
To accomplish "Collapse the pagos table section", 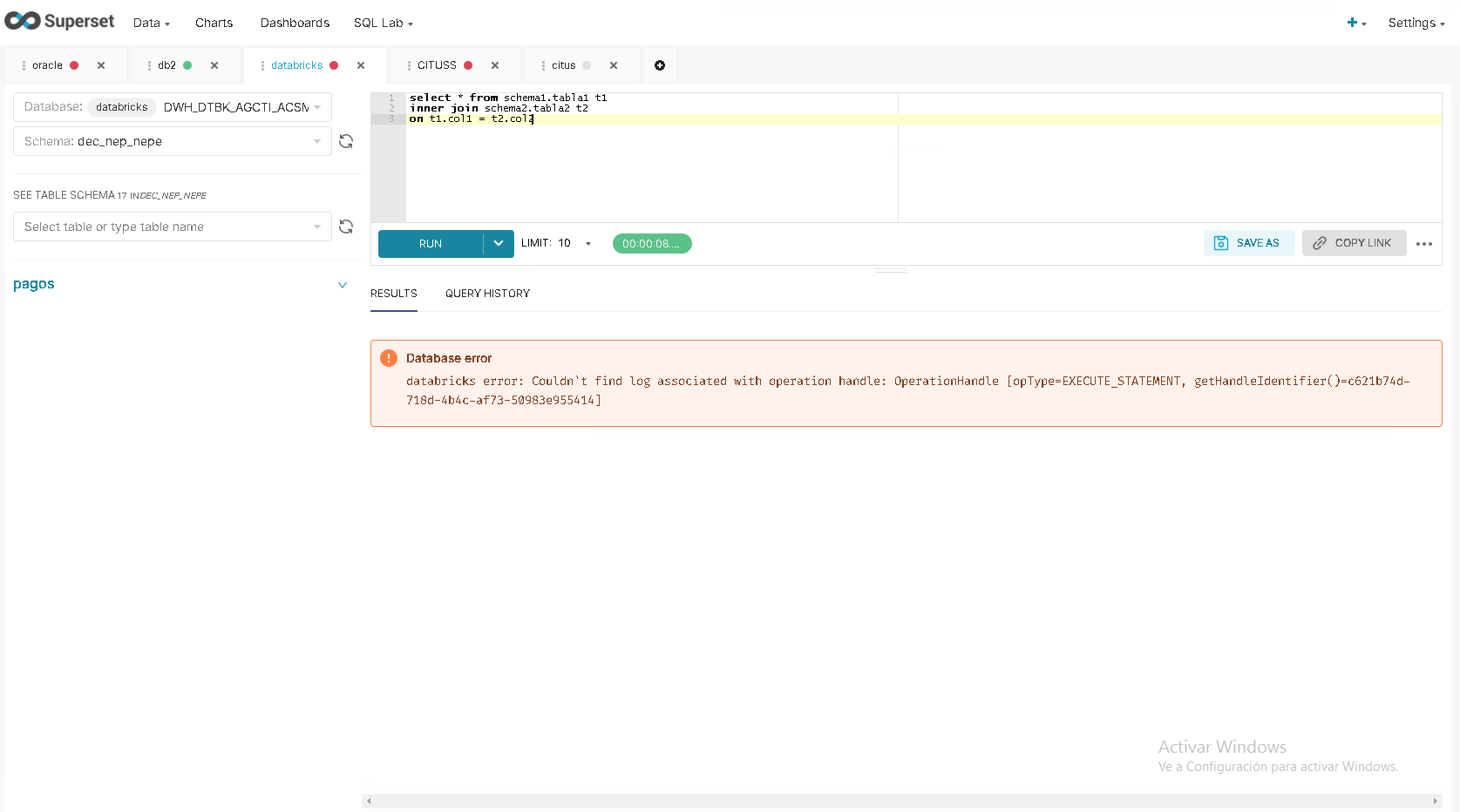I will coord(343,285).
